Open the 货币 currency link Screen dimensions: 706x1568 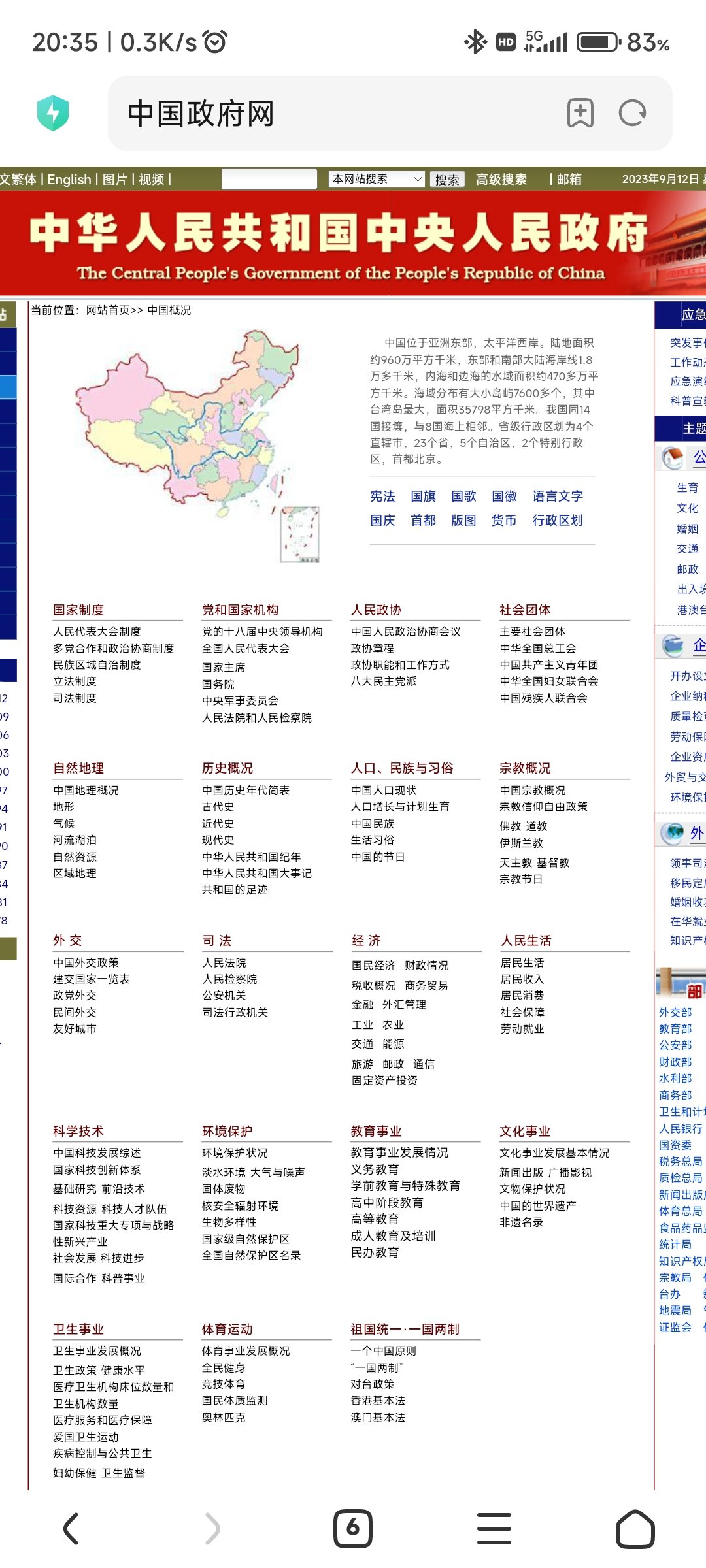click(504, 521)
